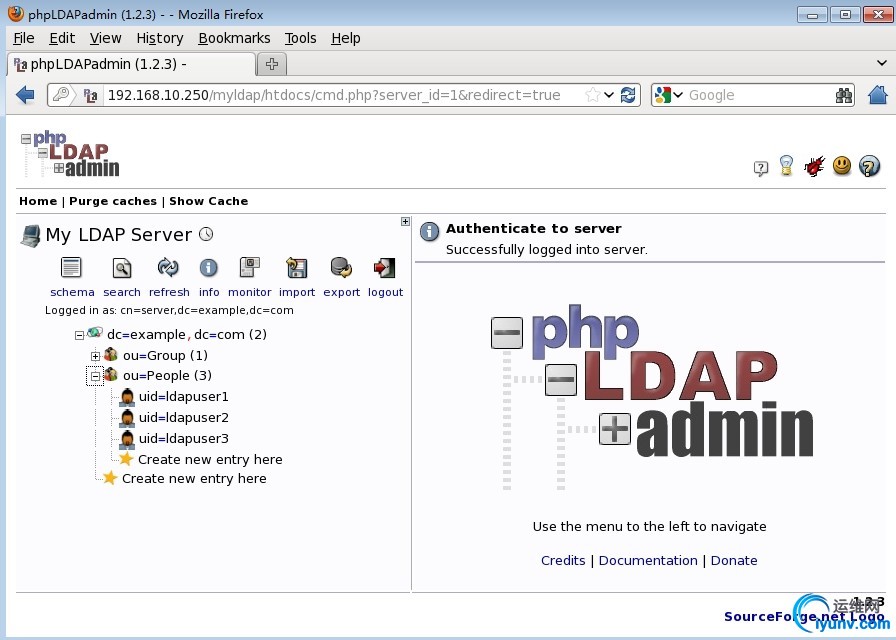The height and width of the screenshot is (640, 896).
Task: Select the uid=ldapuser3 entry
Action: (183, 439)
